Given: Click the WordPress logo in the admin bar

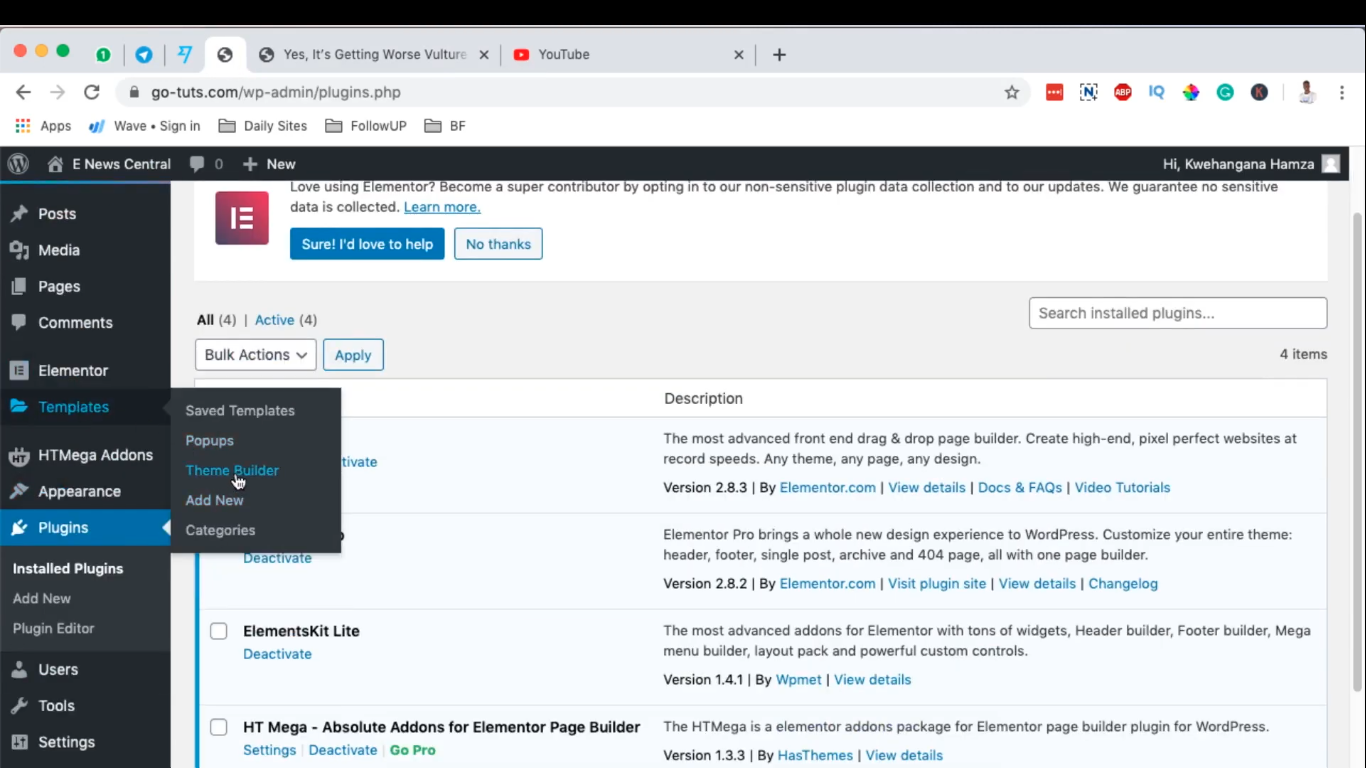Looking at the screenshot, I should (18, 164).
